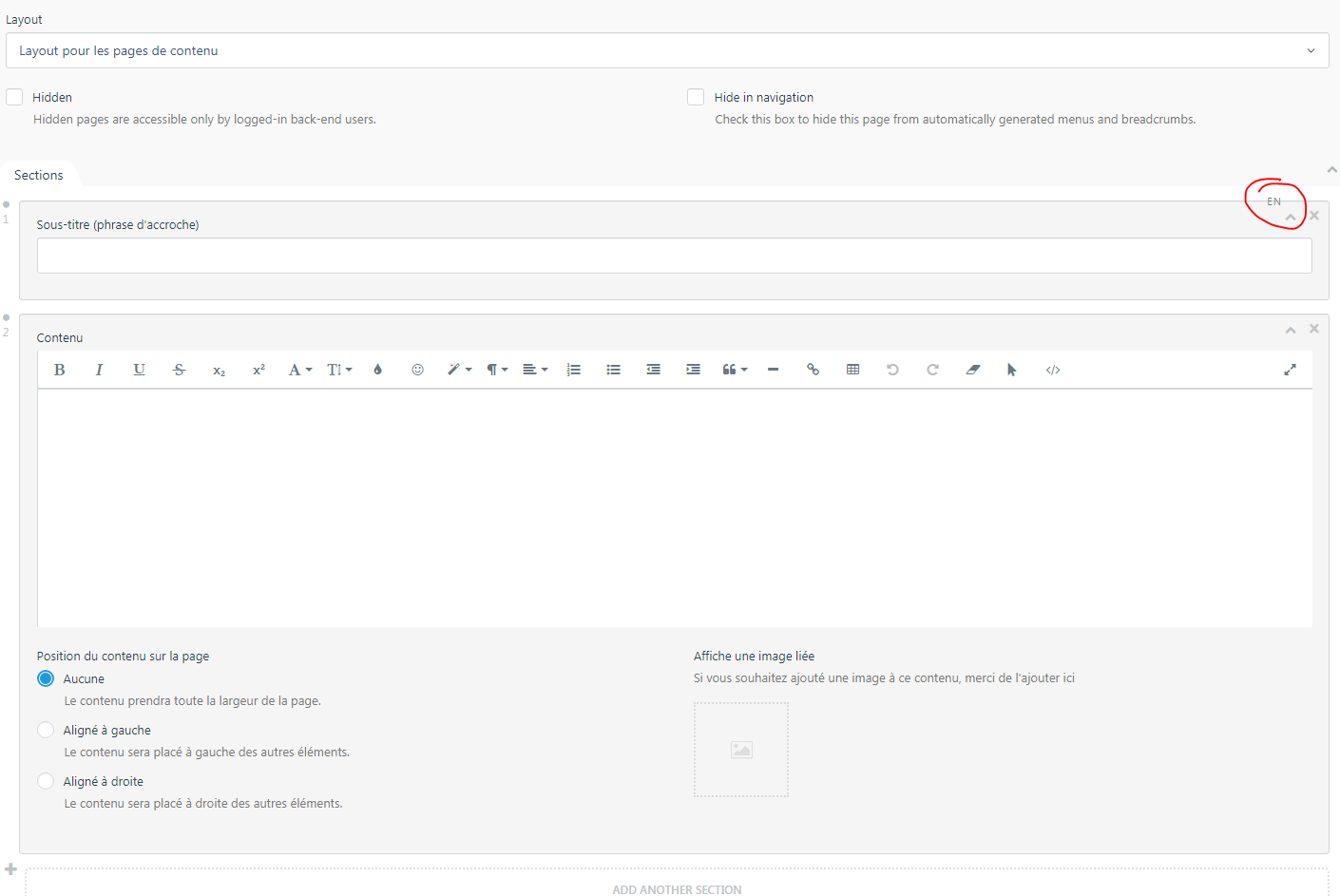
Task: Insert a horizontal line
Action: pyautogui.click(x=773, y=370)
